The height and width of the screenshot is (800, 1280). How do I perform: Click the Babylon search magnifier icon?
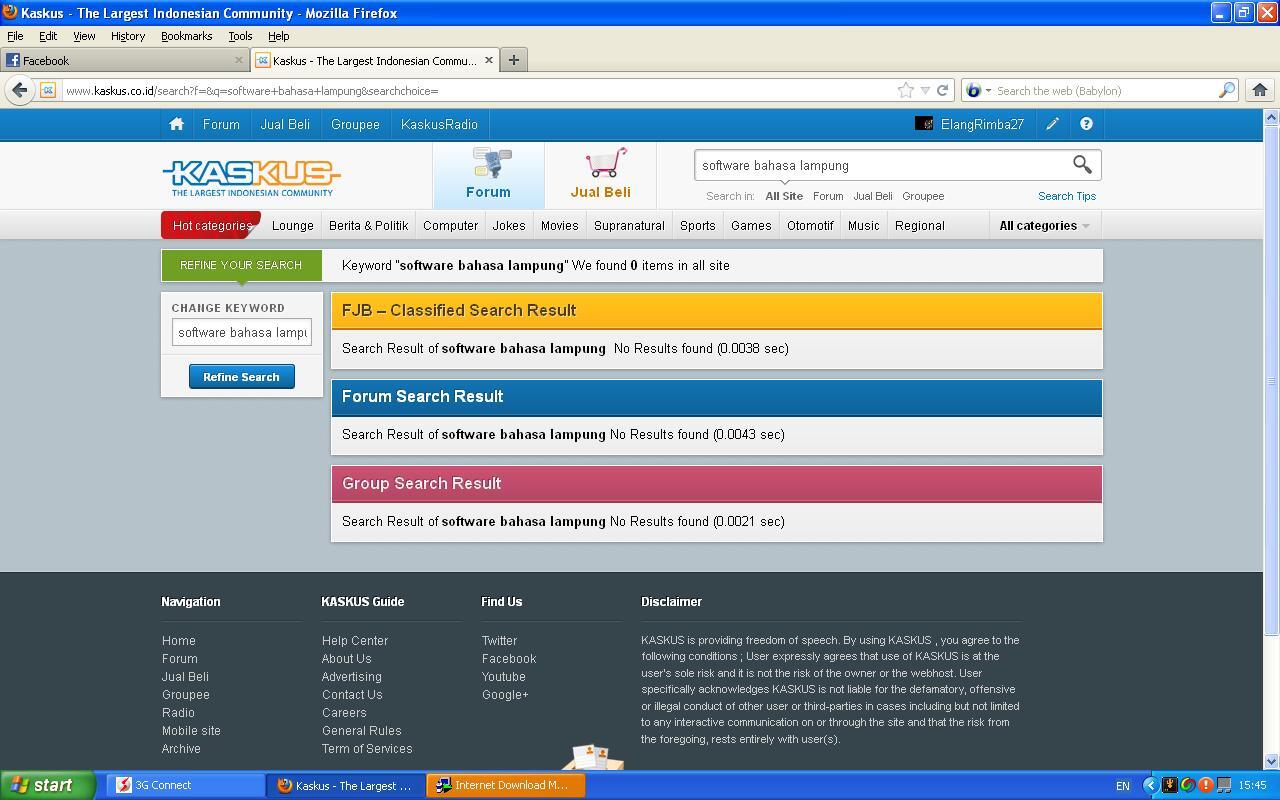1227,90
